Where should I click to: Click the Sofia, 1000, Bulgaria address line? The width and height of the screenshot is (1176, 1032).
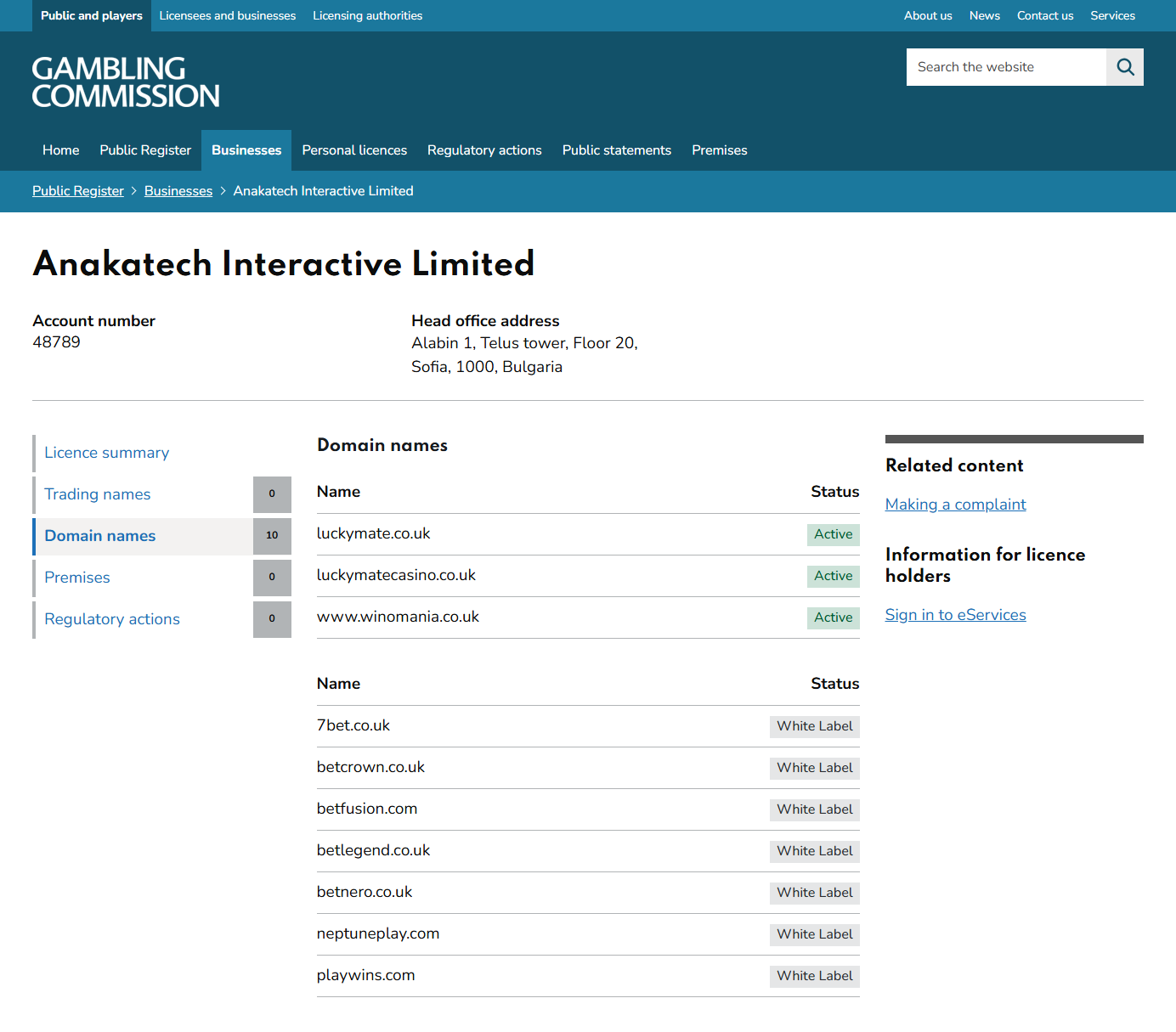tap(487, 367)
